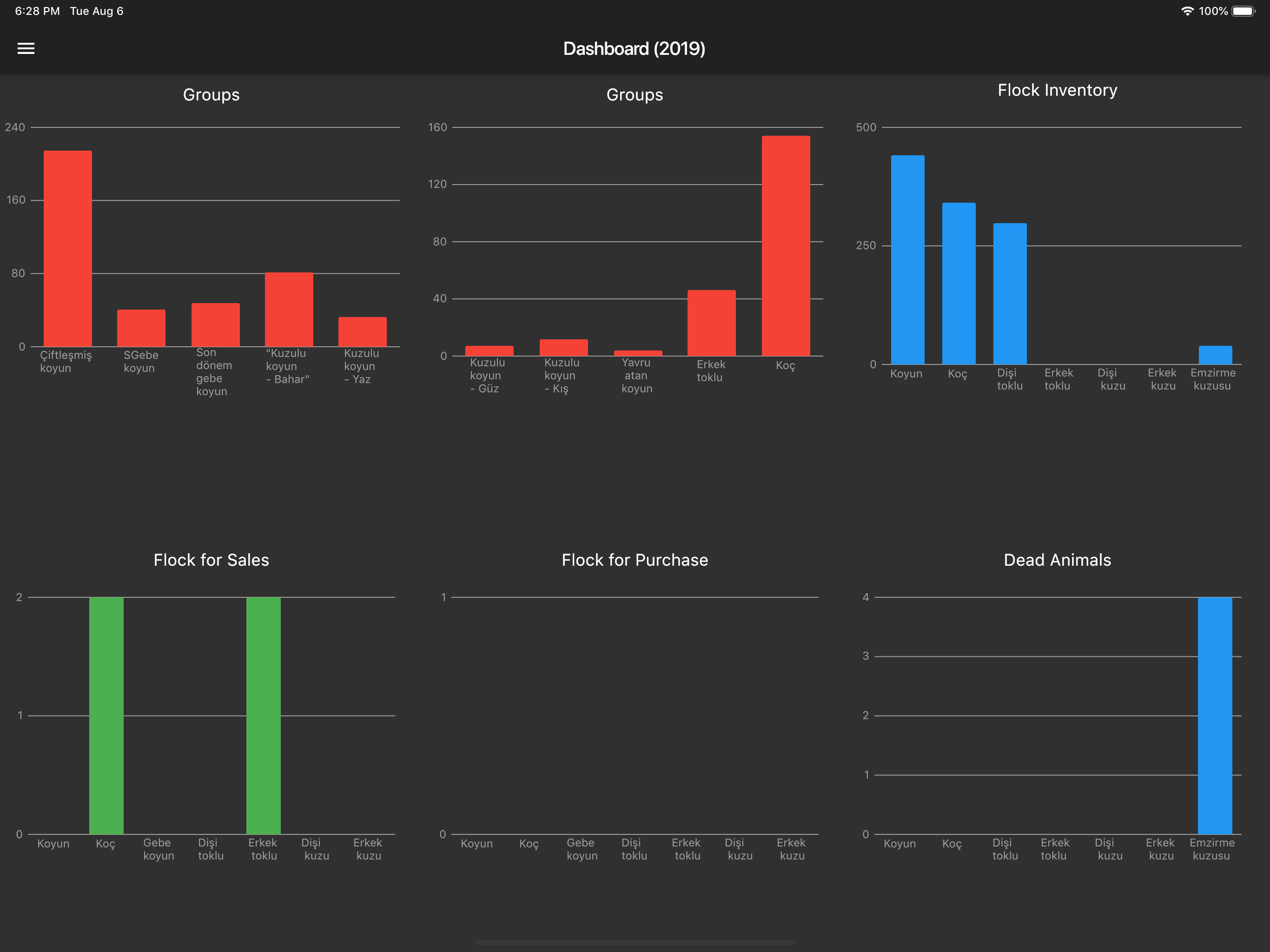This screenshot has height=952, width=1270.
Task: Tap the Wi-Fi status icon
Action: pyautogui.click(x=1187, y=11)
